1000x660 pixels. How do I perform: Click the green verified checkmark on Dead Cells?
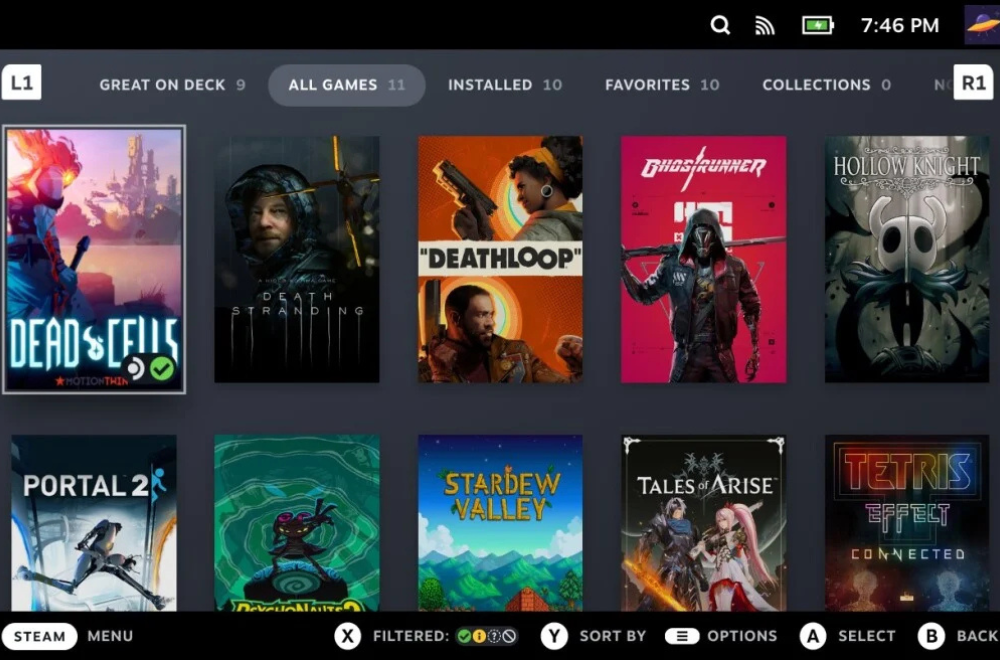click(x=162, y=369)
